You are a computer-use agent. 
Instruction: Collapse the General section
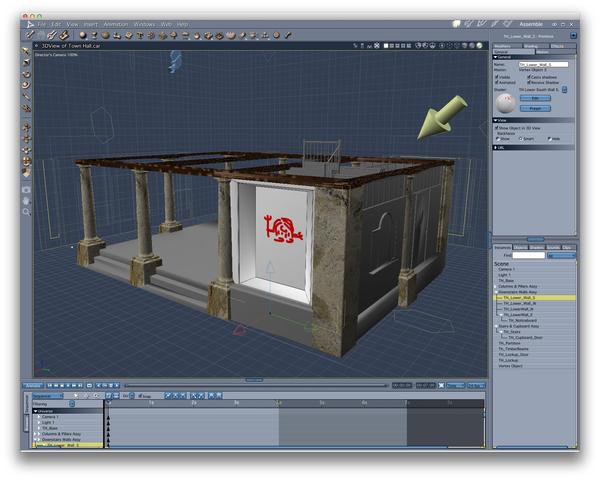(x=496, y=57)
